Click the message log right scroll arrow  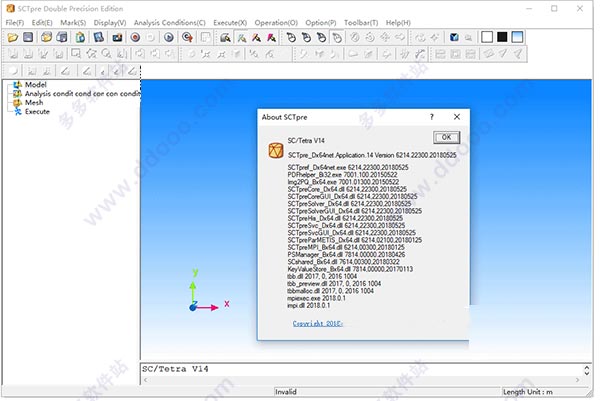577,380
